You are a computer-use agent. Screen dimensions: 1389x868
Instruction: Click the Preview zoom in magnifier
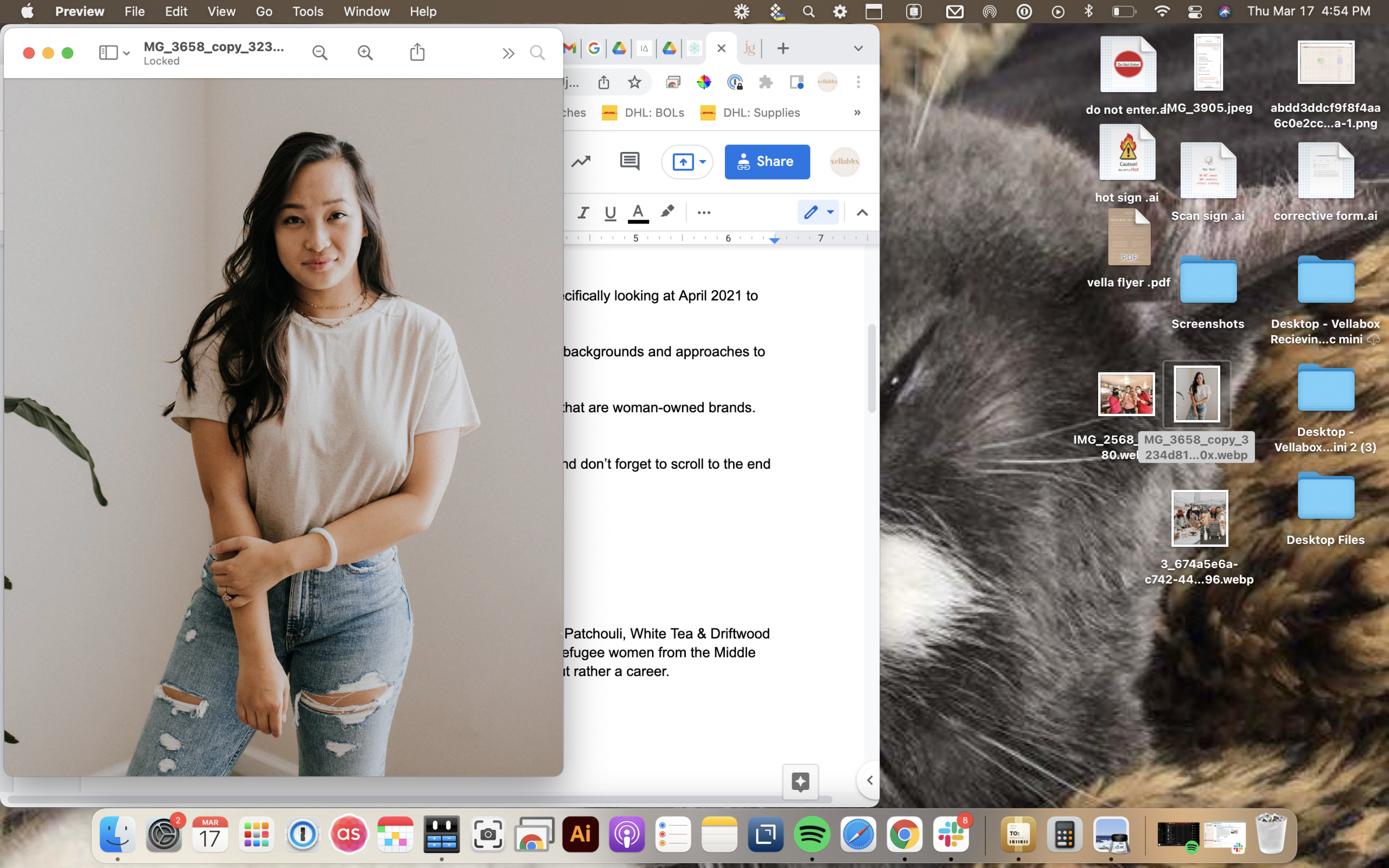(365, 53)
